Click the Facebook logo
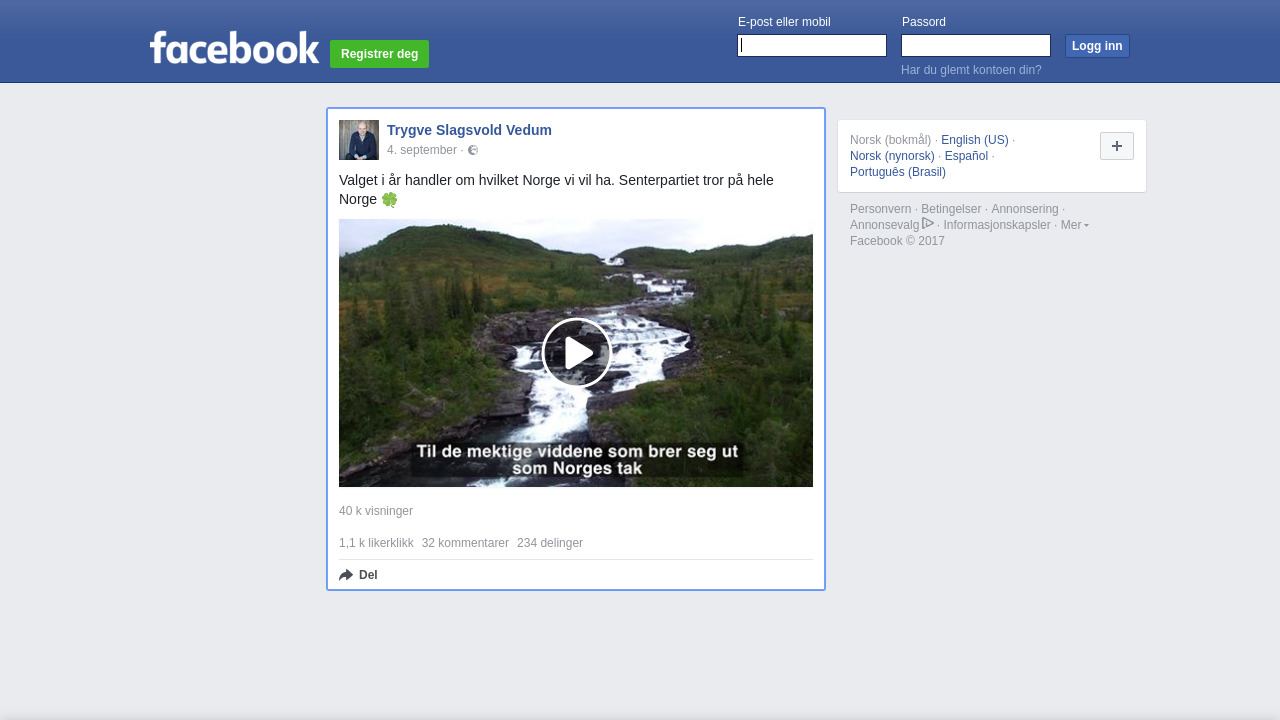 click(235, 48)
